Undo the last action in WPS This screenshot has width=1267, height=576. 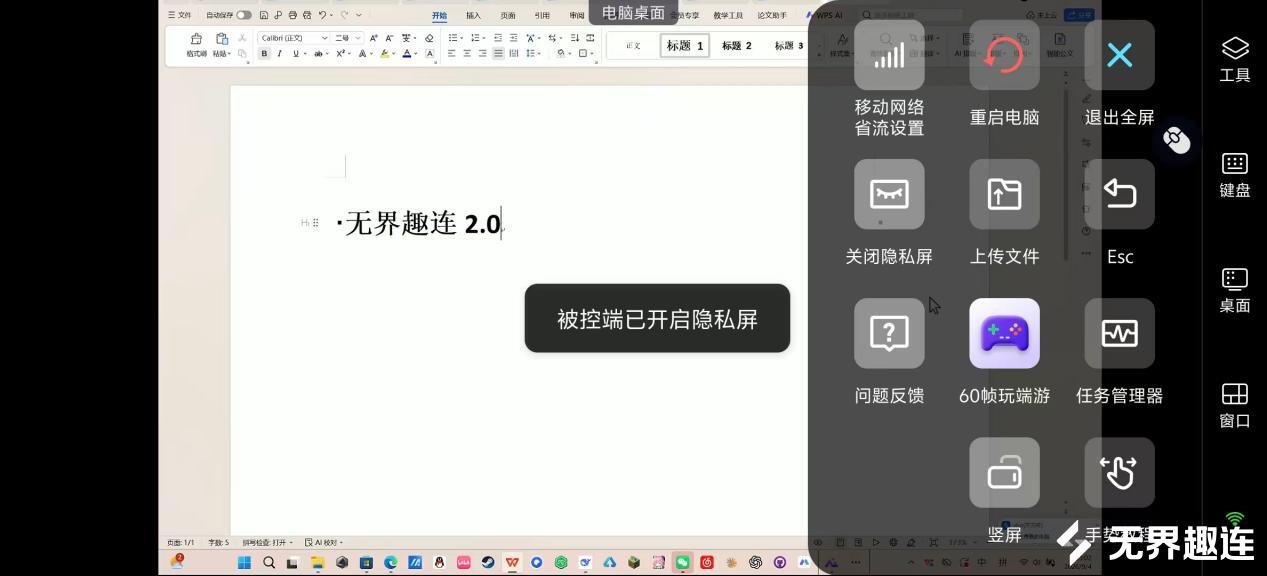click(323, 15)
